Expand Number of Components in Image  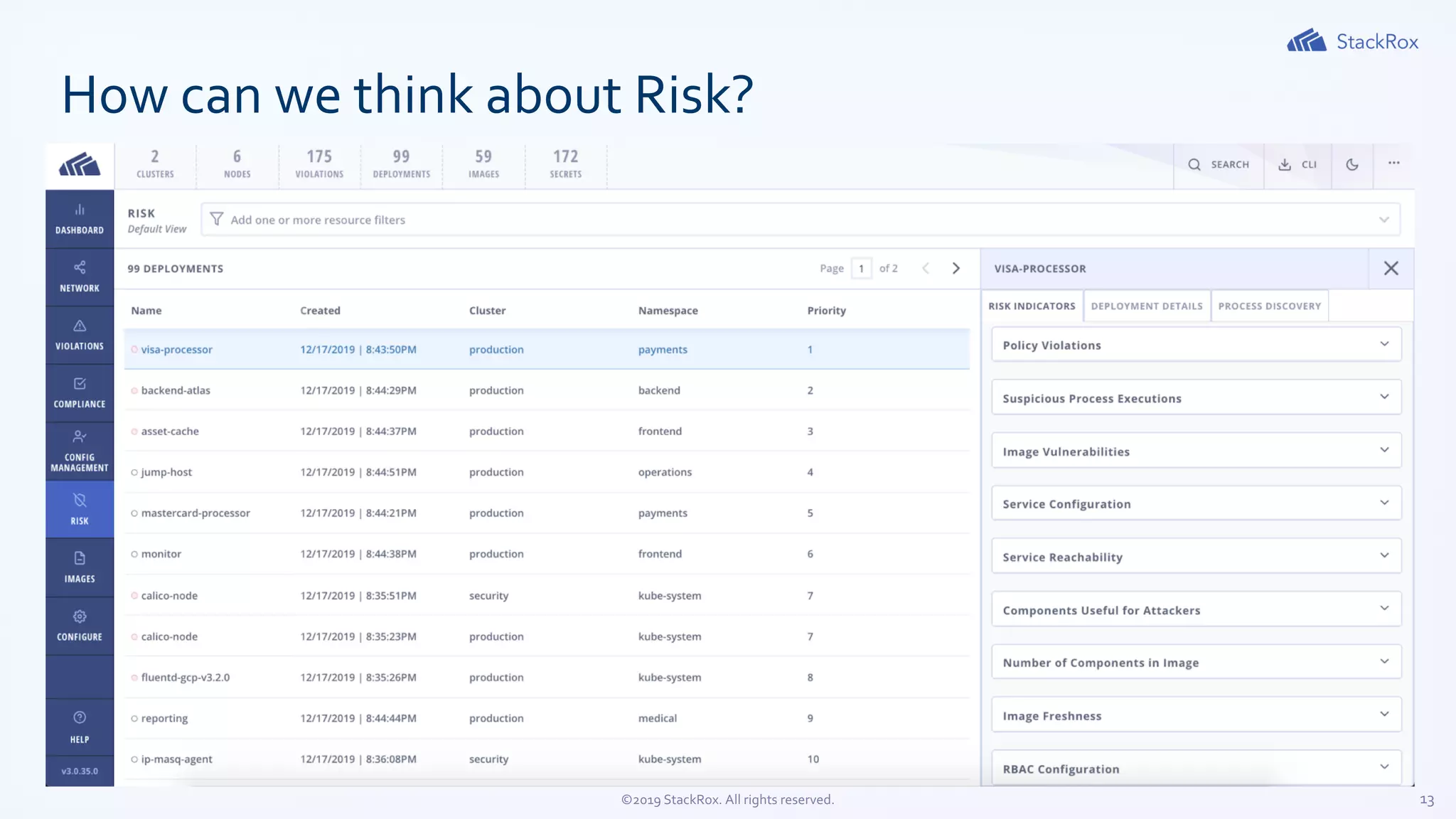(1197, 662)
